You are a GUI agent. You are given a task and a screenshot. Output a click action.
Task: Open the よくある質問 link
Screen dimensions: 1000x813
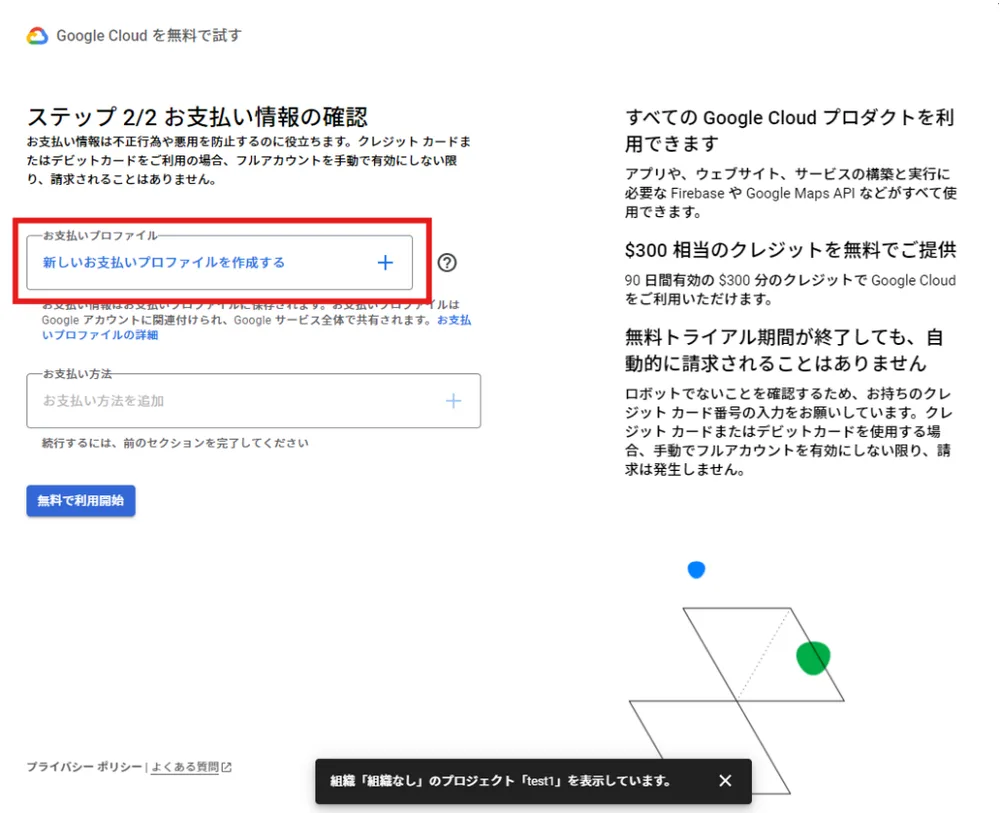(x=185, y=767)
